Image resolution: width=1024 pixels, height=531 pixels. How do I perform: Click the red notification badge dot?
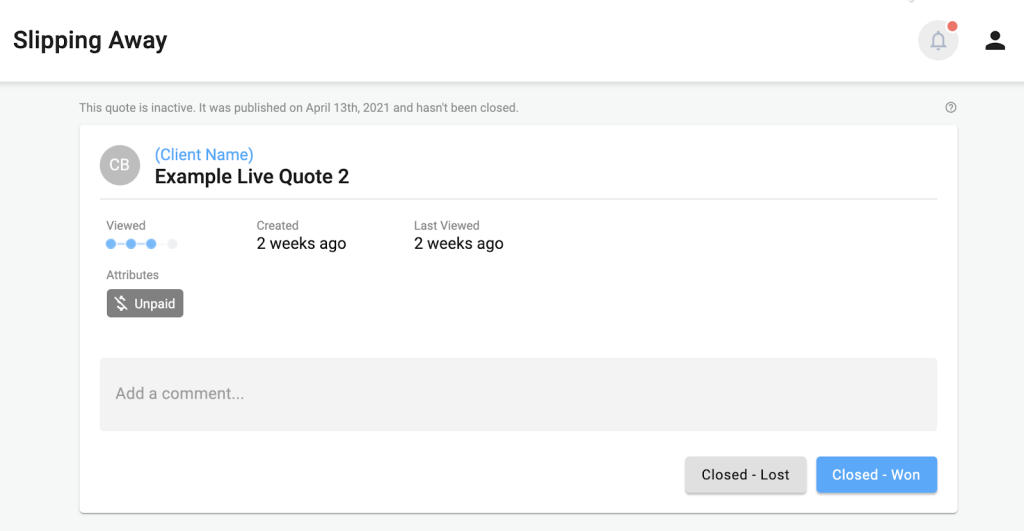(953, 26)
